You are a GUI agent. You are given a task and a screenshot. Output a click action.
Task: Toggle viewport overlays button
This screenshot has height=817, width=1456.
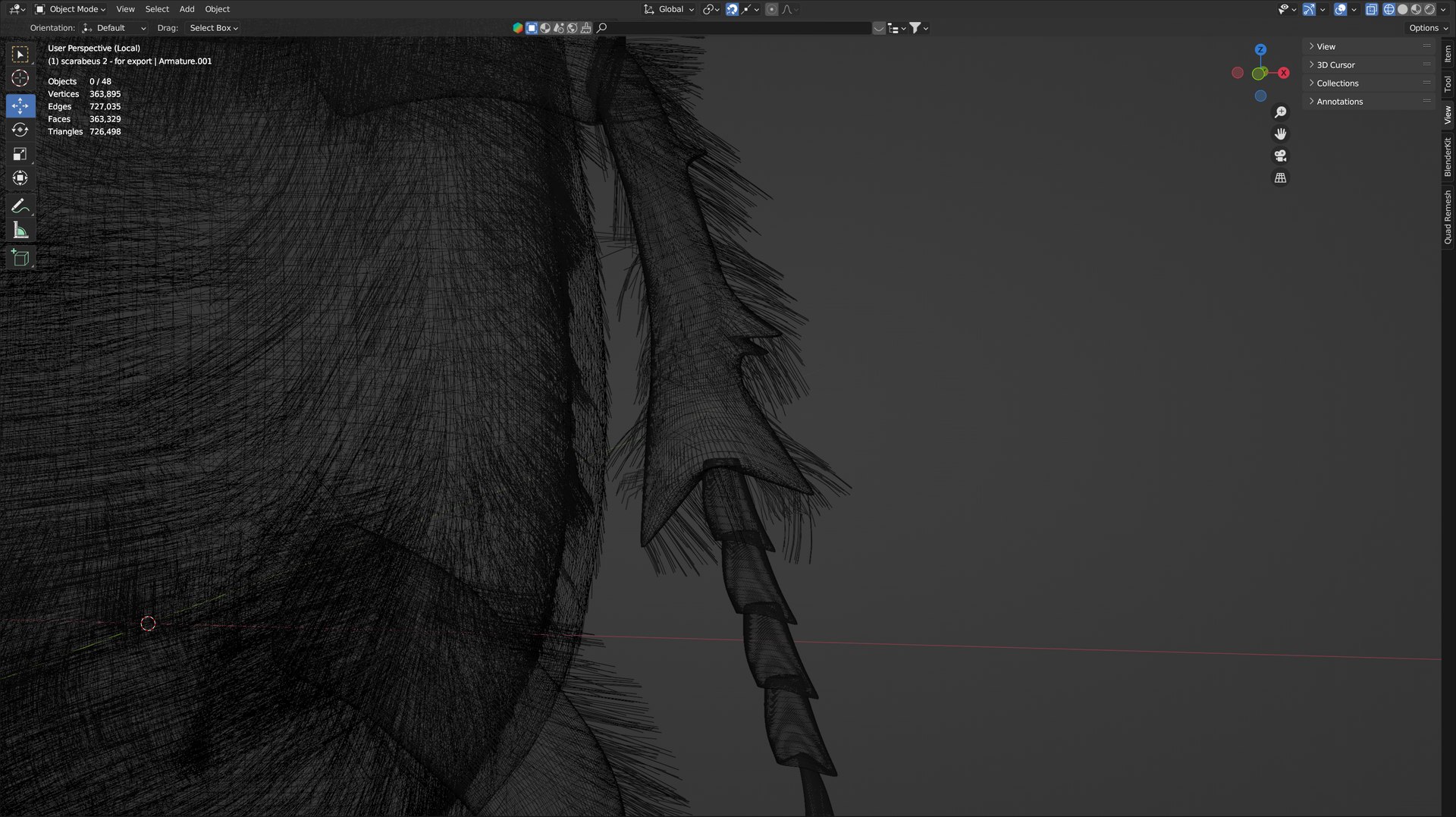[1341, 9]
